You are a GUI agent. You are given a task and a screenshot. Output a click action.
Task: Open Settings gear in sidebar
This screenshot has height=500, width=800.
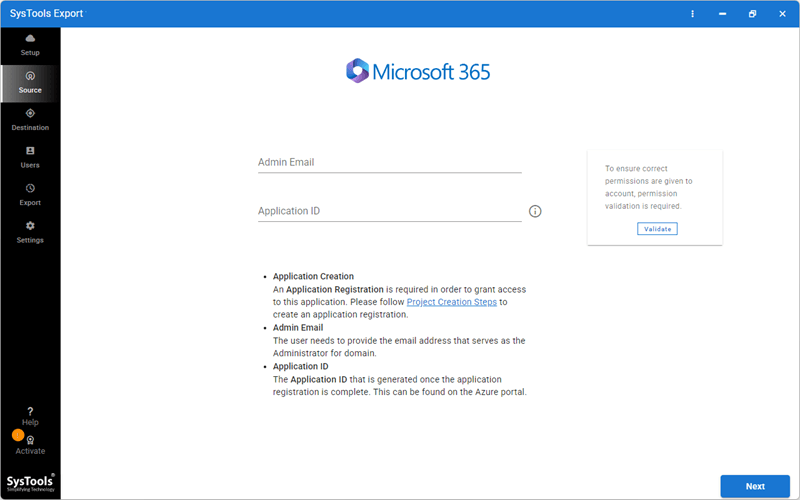tap(30, 233)
